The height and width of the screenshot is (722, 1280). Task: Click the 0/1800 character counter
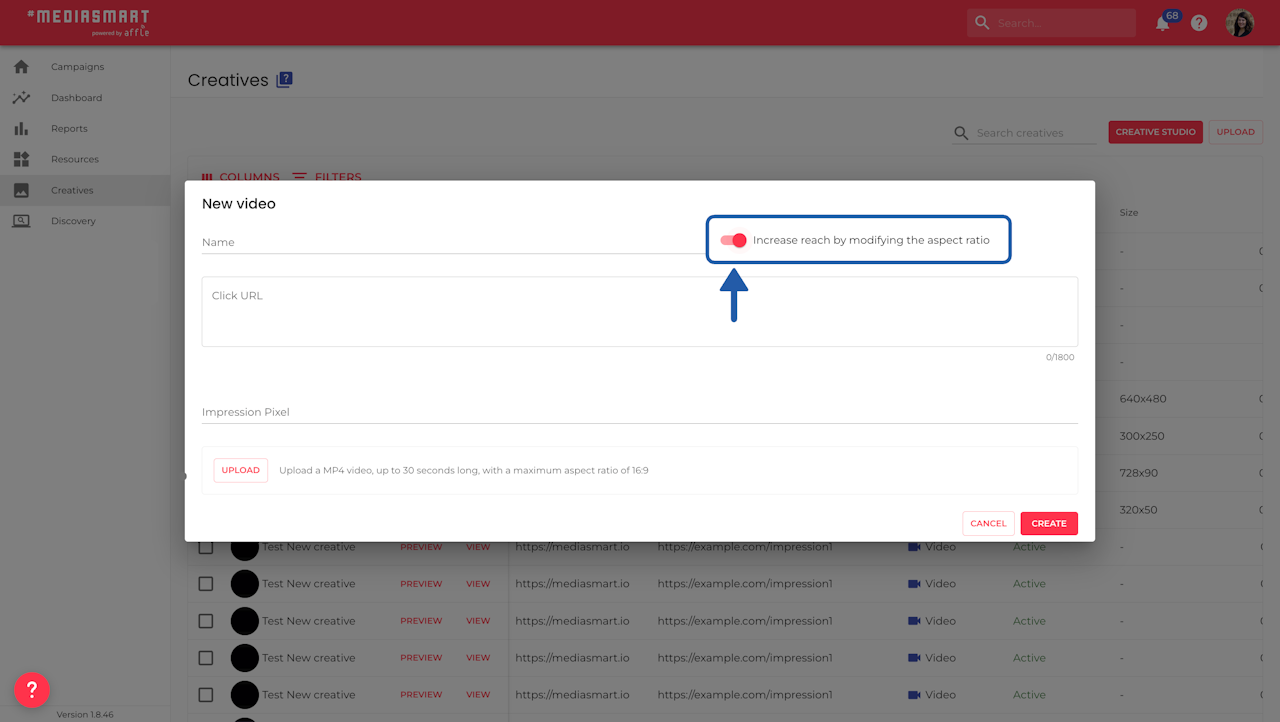pos(1060,357)
